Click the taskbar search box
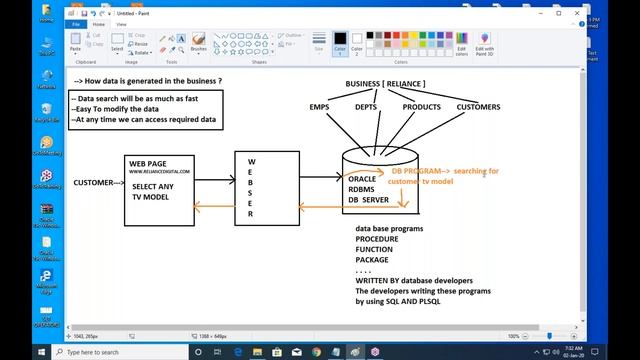 pyautogui.click(x=120, y=352)
